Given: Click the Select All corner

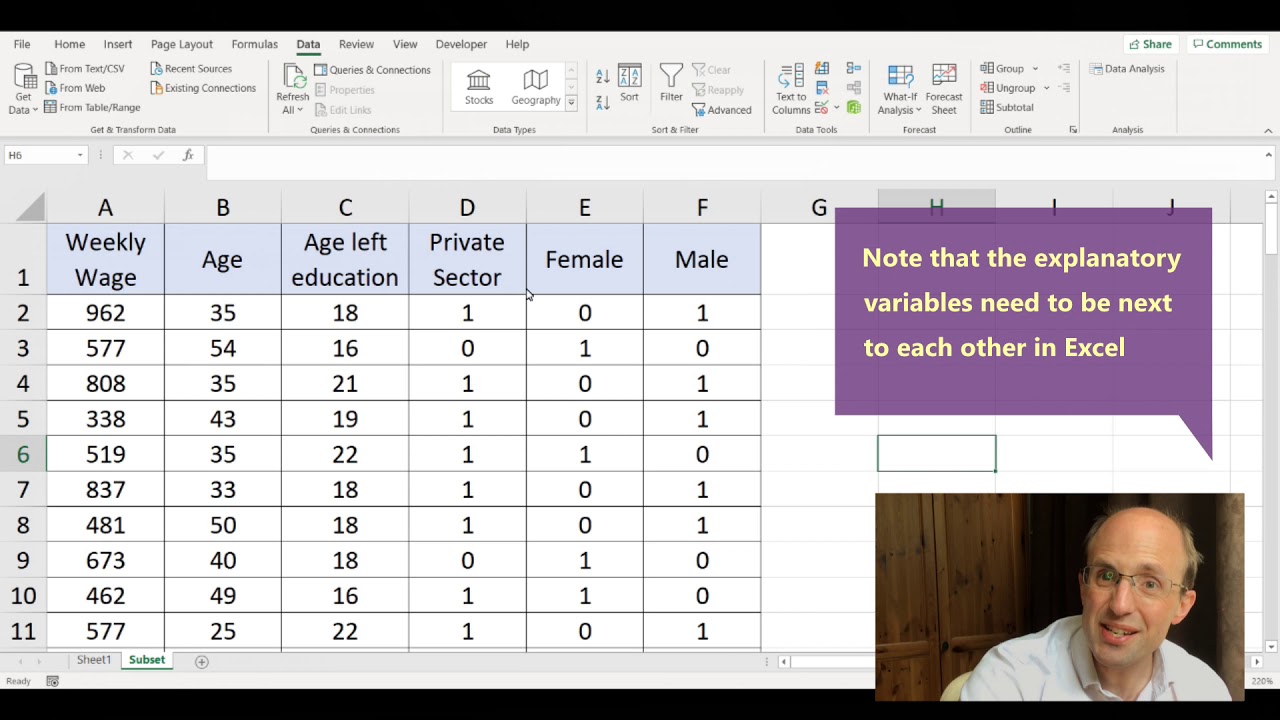Looking at the screenshot, I should [x=30, y=207].
